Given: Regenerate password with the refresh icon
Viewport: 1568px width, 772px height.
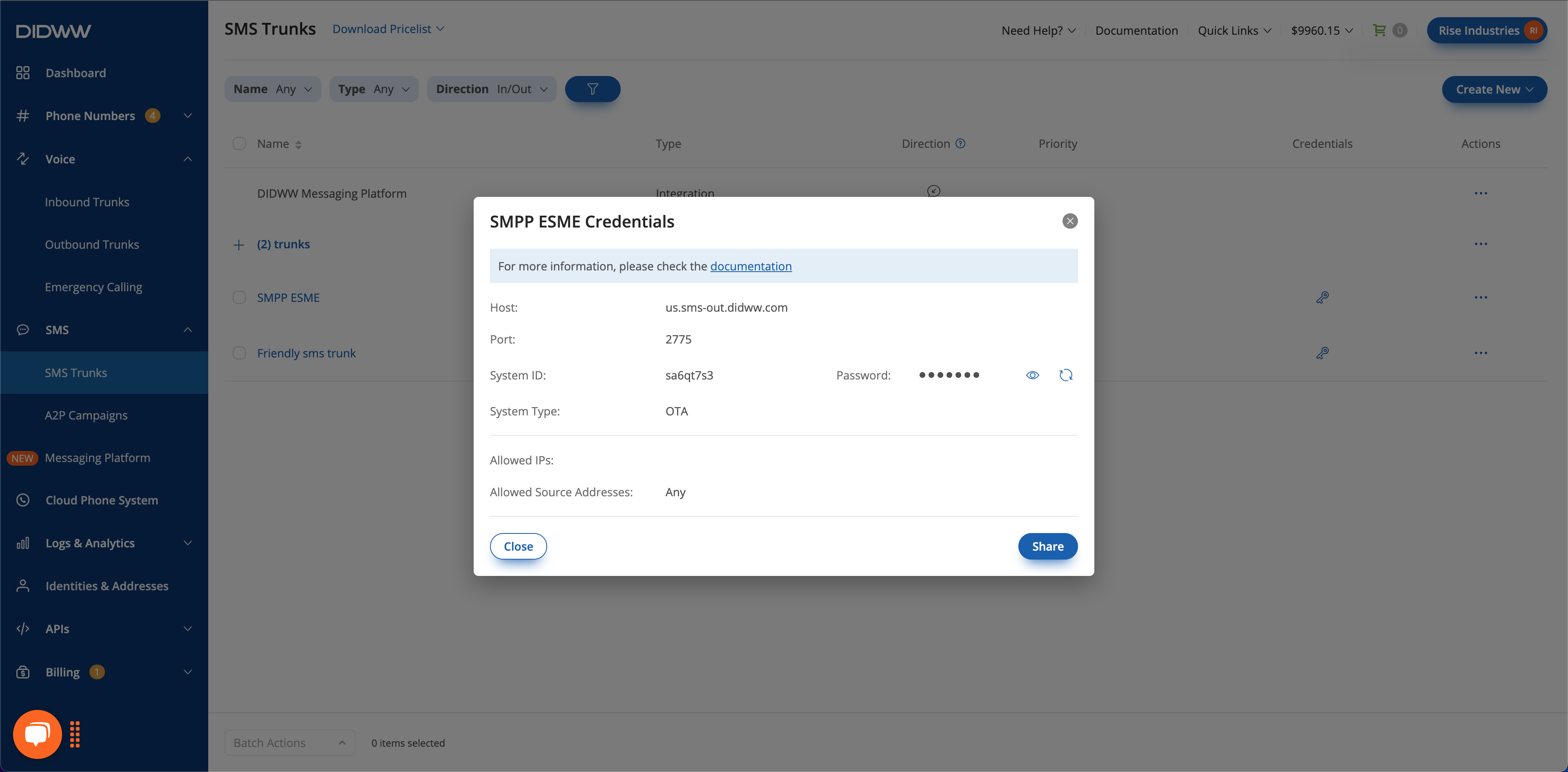Looking at the screenshot, I should point(1066,375).
